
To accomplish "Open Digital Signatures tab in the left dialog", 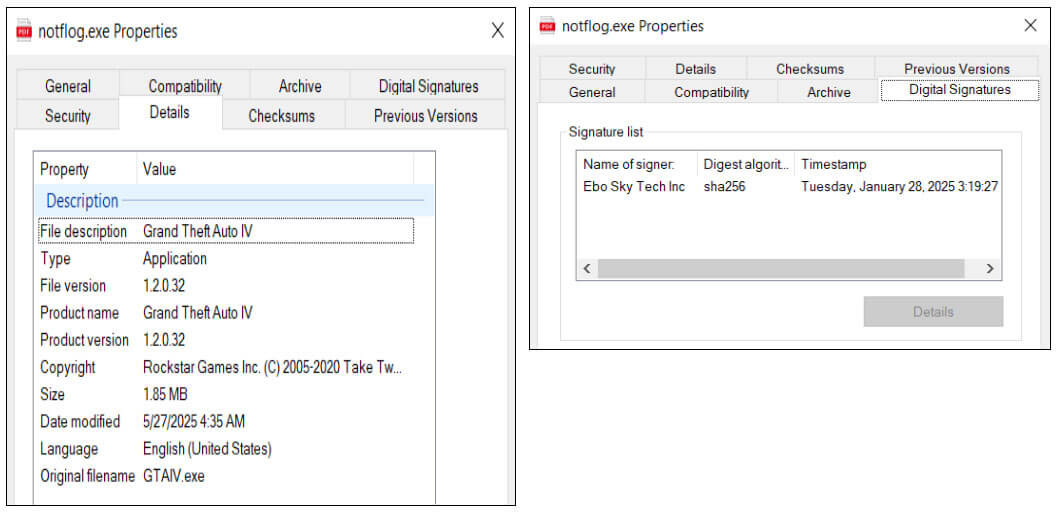I will (428, 86).
